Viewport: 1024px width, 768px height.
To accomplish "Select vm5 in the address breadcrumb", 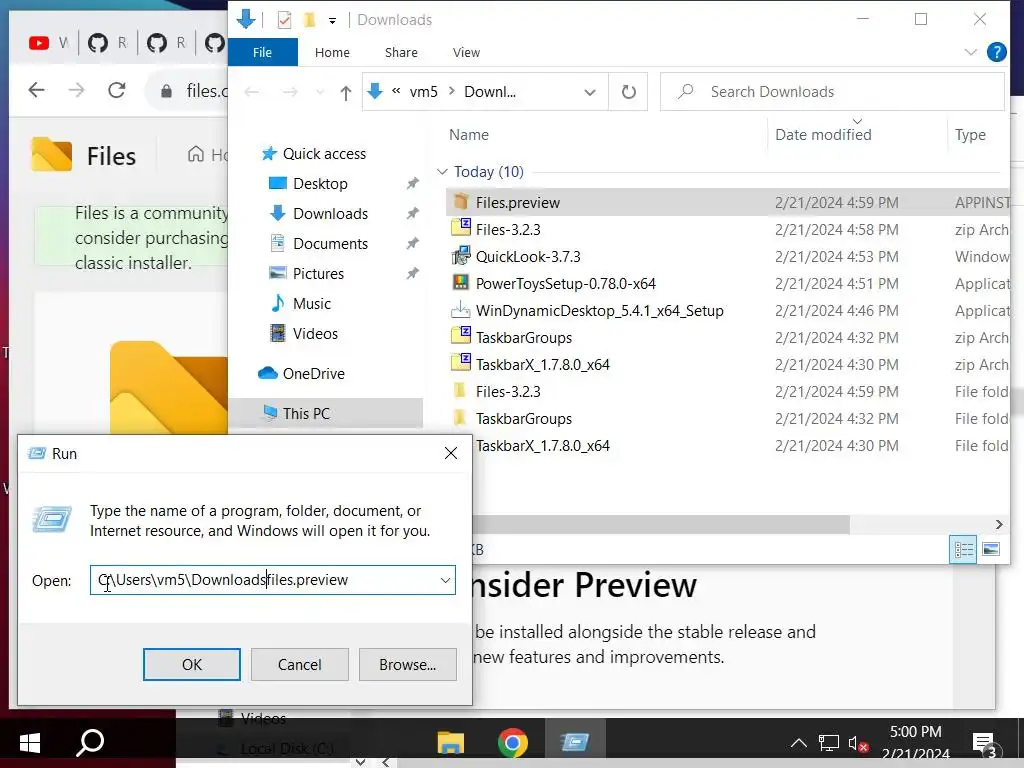I will click(423, 92).
